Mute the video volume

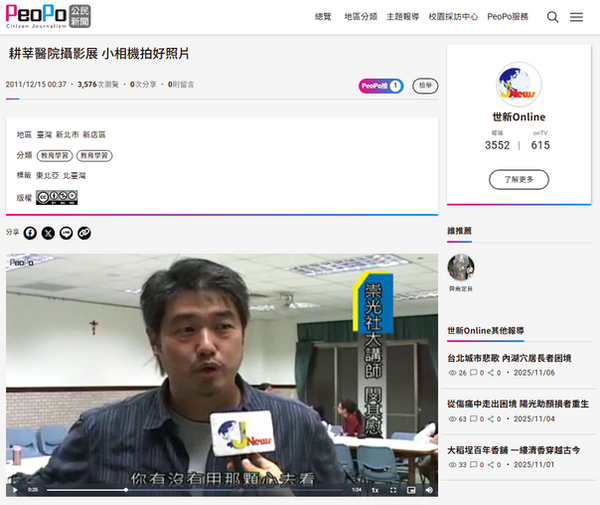429,490
